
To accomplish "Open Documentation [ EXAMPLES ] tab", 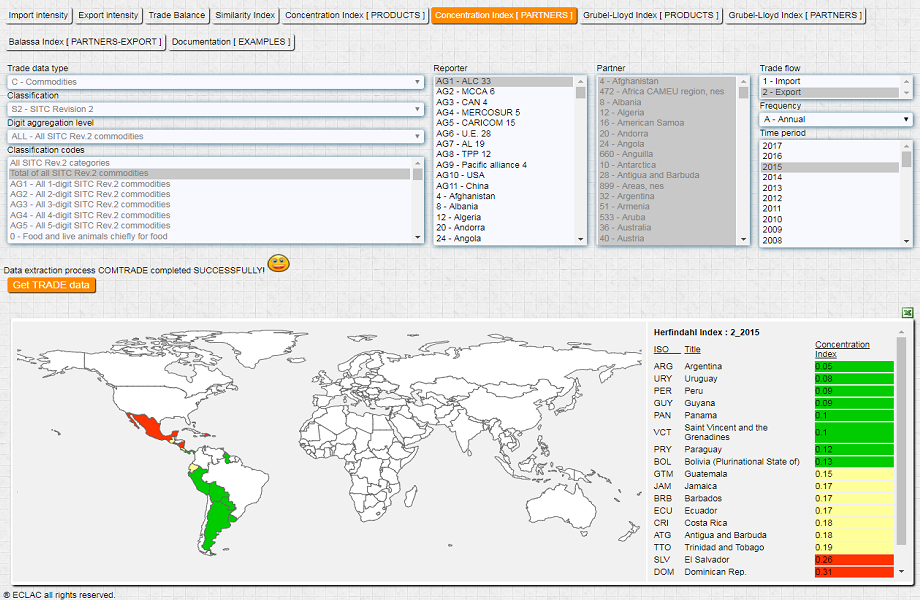I will tap(232, 42).
